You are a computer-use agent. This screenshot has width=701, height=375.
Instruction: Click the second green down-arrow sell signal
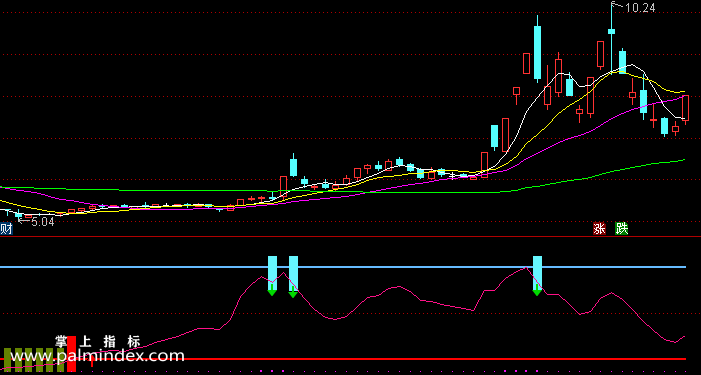tap(293, 293)
